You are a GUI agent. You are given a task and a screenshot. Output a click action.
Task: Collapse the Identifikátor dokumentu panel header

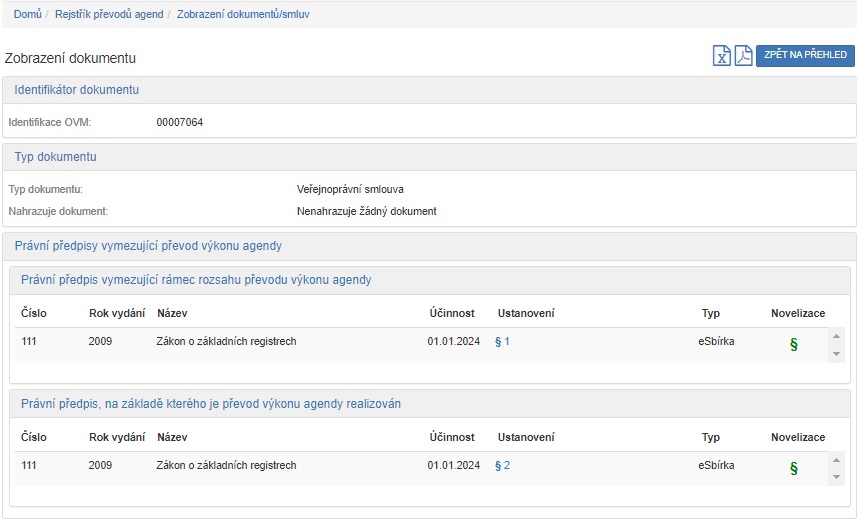(x=77, y=90)
